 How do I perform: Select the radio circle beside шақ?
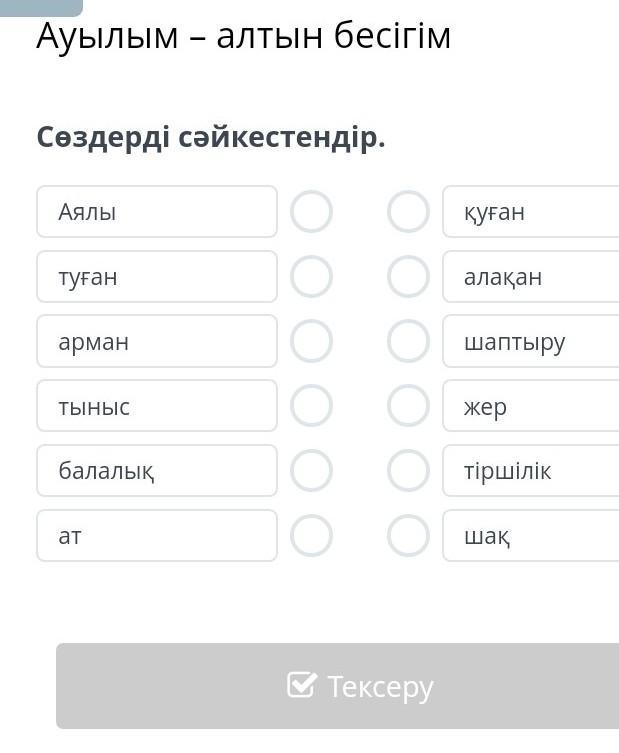click(x=408, y=535)
